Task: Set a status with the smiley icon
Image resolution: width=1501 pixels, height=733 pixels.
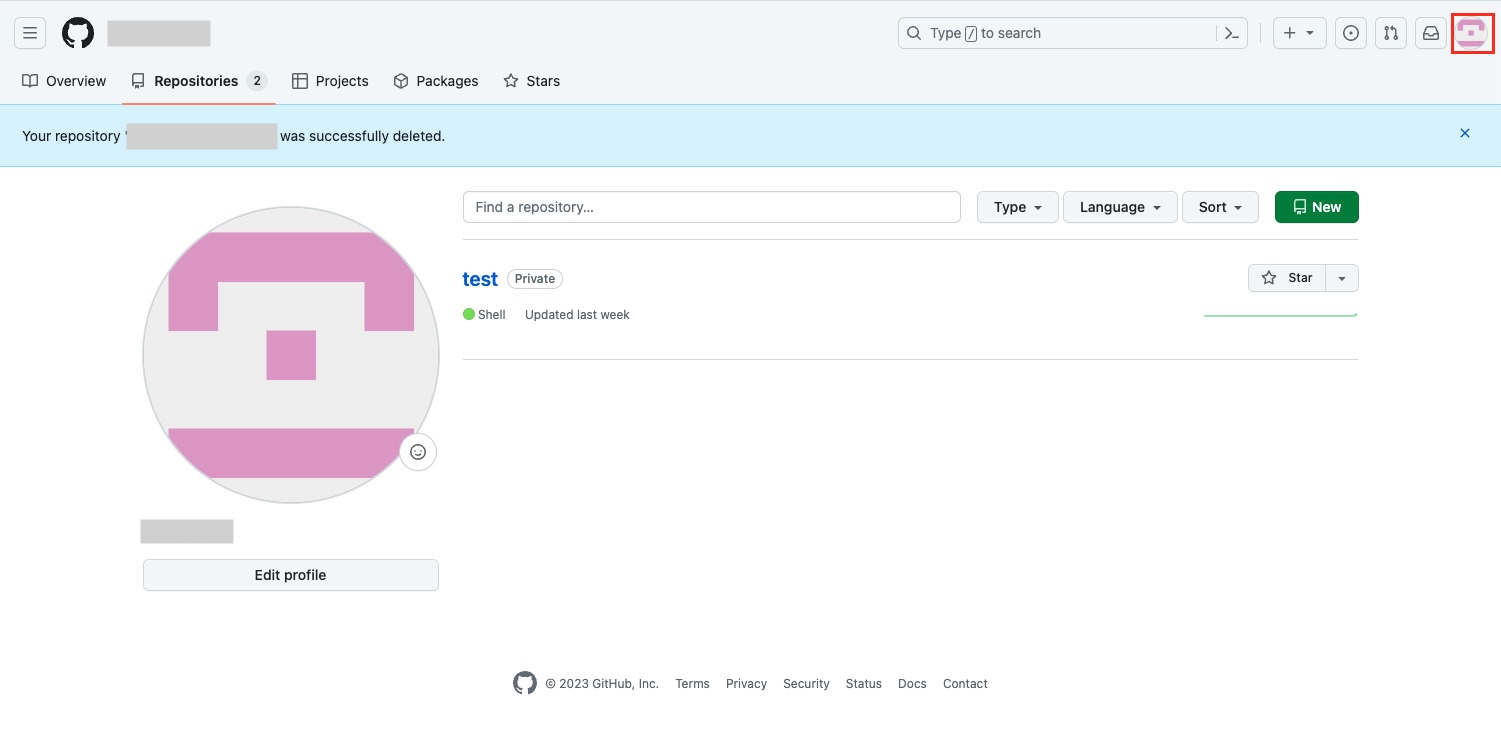Action: point(418,452)
